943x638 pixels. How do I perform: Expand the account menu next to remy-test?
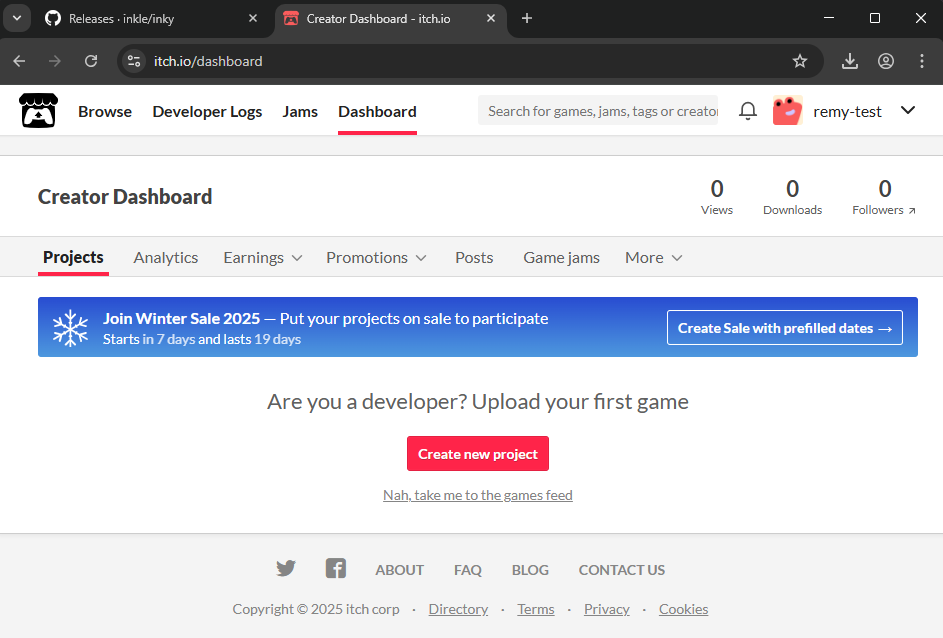(908, 110)
